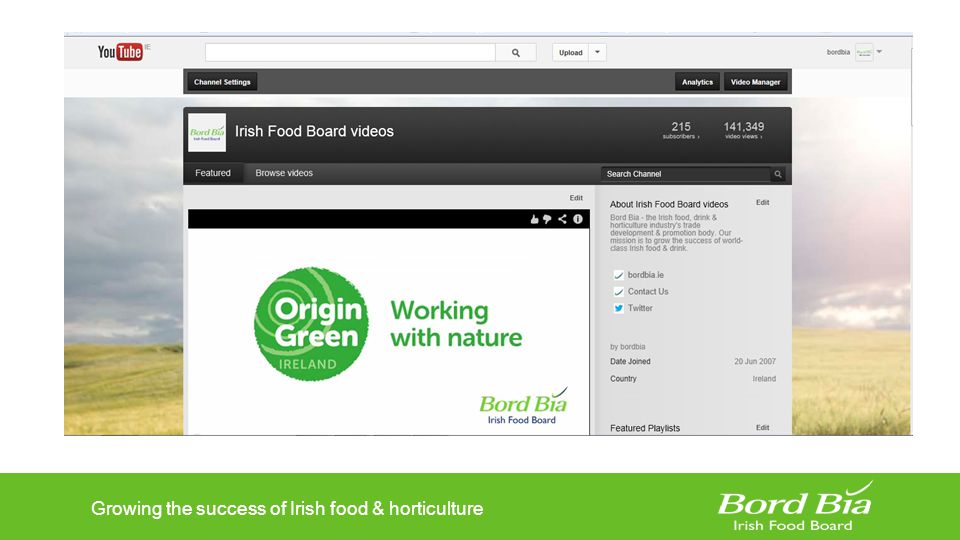View the 215 subscribers count

pyautogui.click(x=681, y=130)
